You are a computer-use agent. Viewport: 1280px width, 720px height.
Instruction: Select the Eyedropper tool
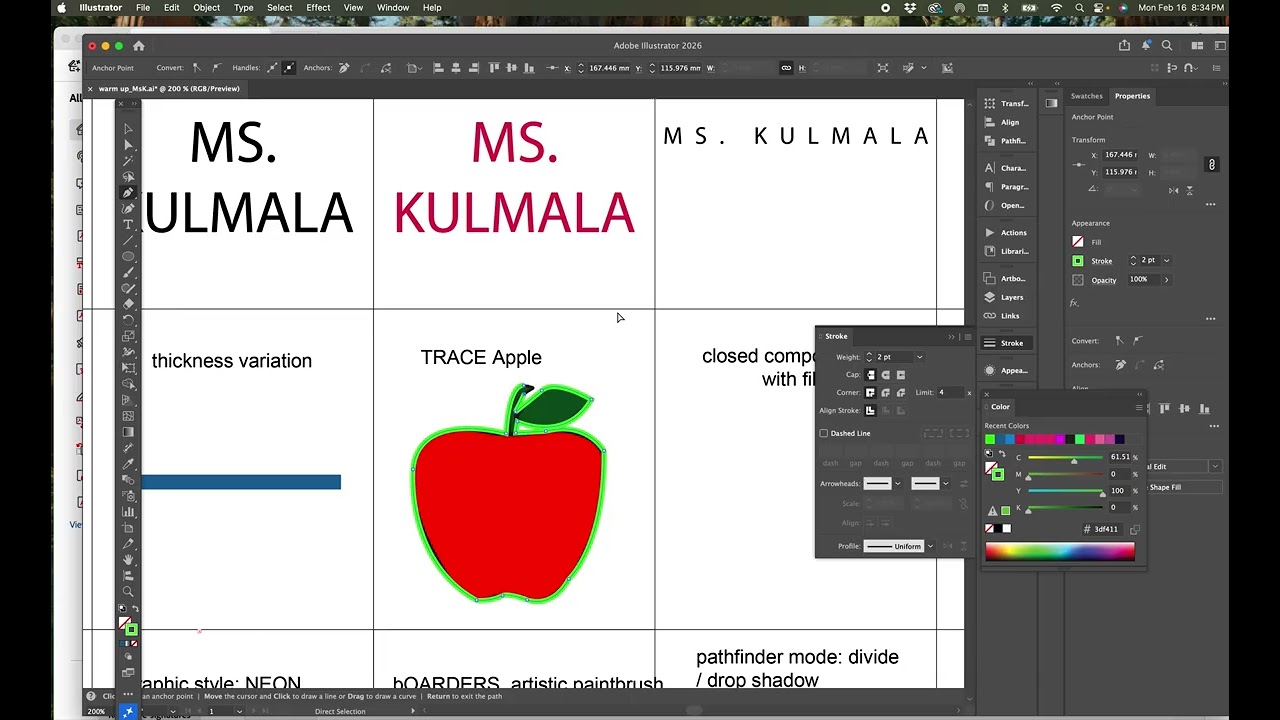128,464
